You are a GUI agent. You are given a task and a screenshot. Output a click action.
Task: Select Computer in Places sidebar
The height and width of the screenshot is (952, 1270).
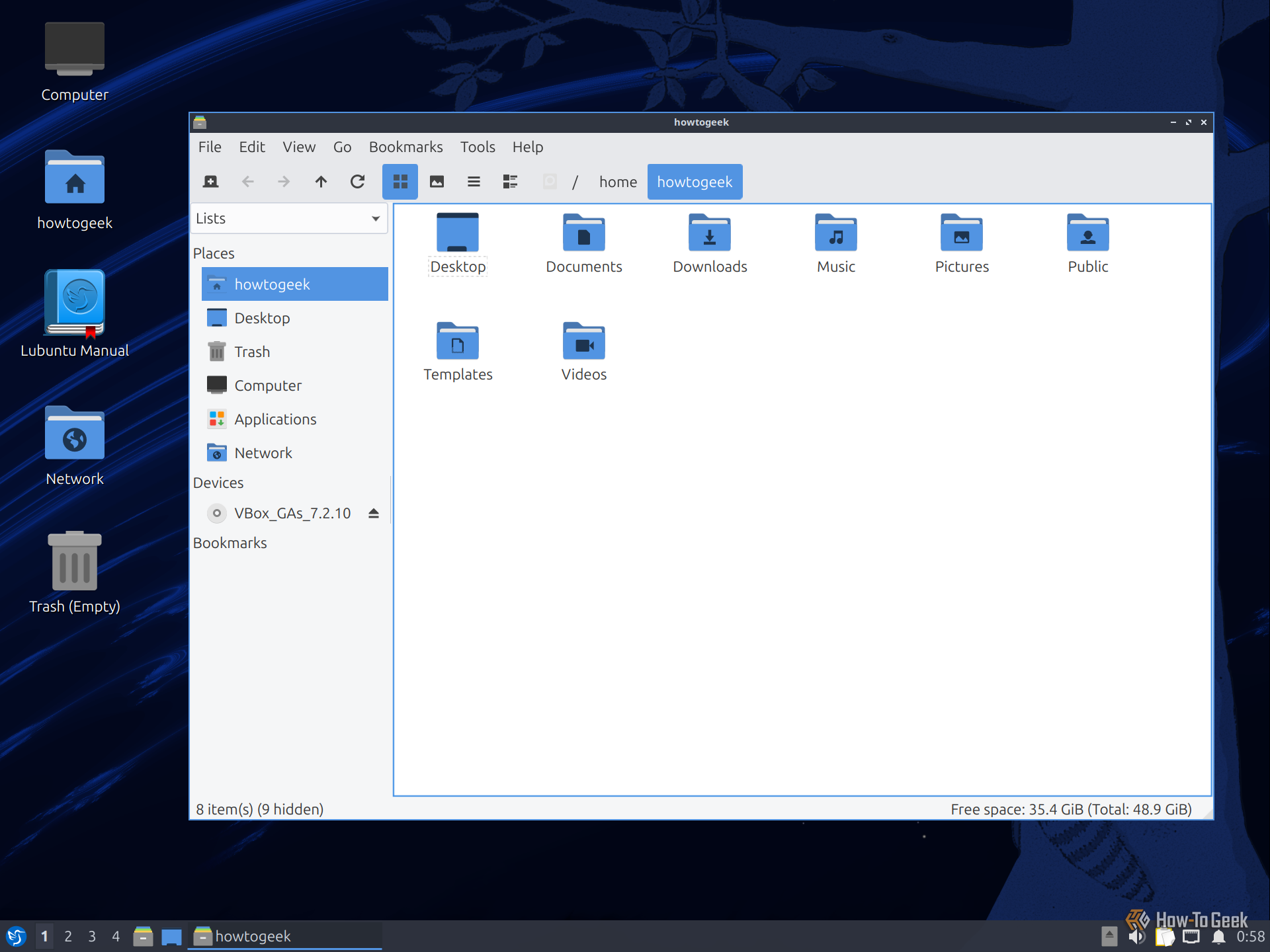[295, 385]
